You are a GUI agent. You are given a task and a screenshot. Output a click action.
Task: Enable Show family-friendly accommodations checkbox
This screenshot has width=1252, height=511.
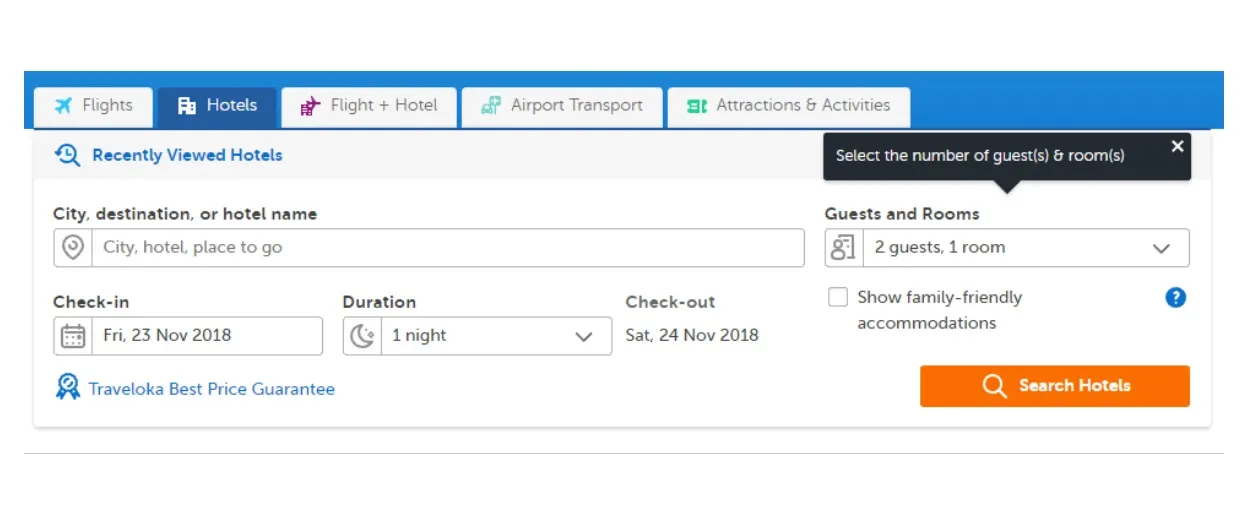click(x=838, y=297)
